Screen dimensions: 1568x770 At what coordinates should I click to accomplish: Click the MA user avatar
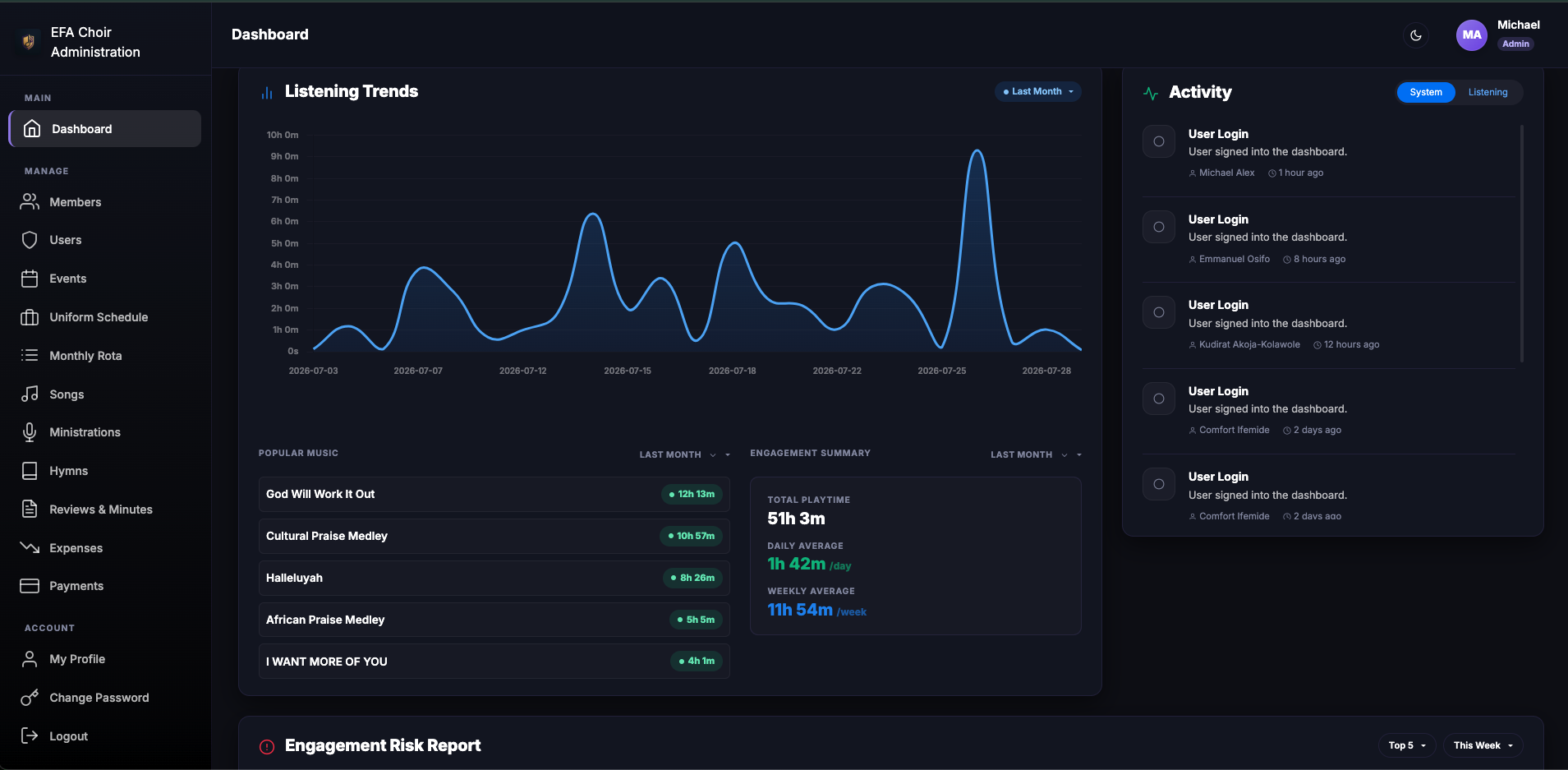tap(1471, 35)
